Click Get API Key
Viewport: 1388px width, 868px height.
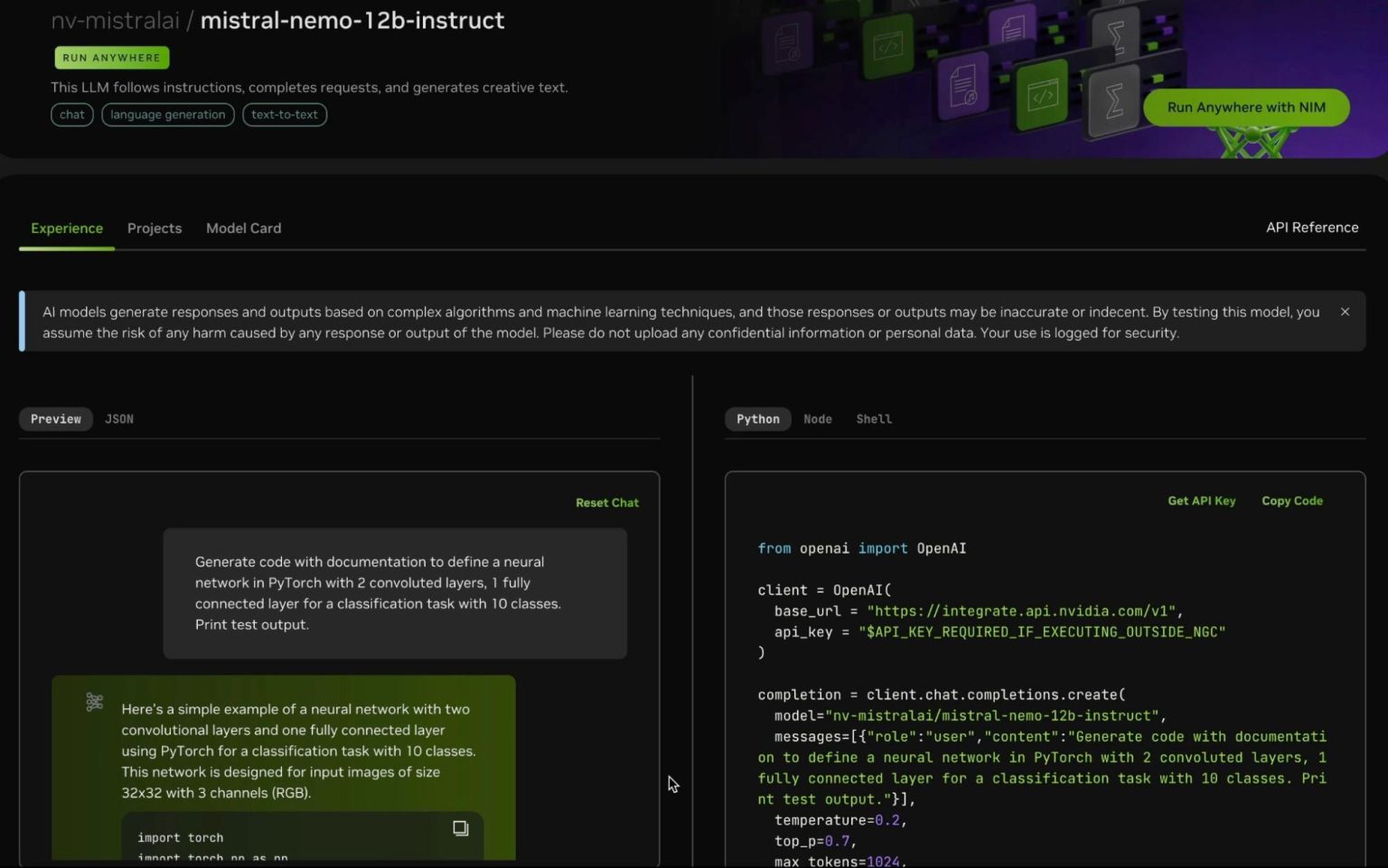click(1201, 500)
